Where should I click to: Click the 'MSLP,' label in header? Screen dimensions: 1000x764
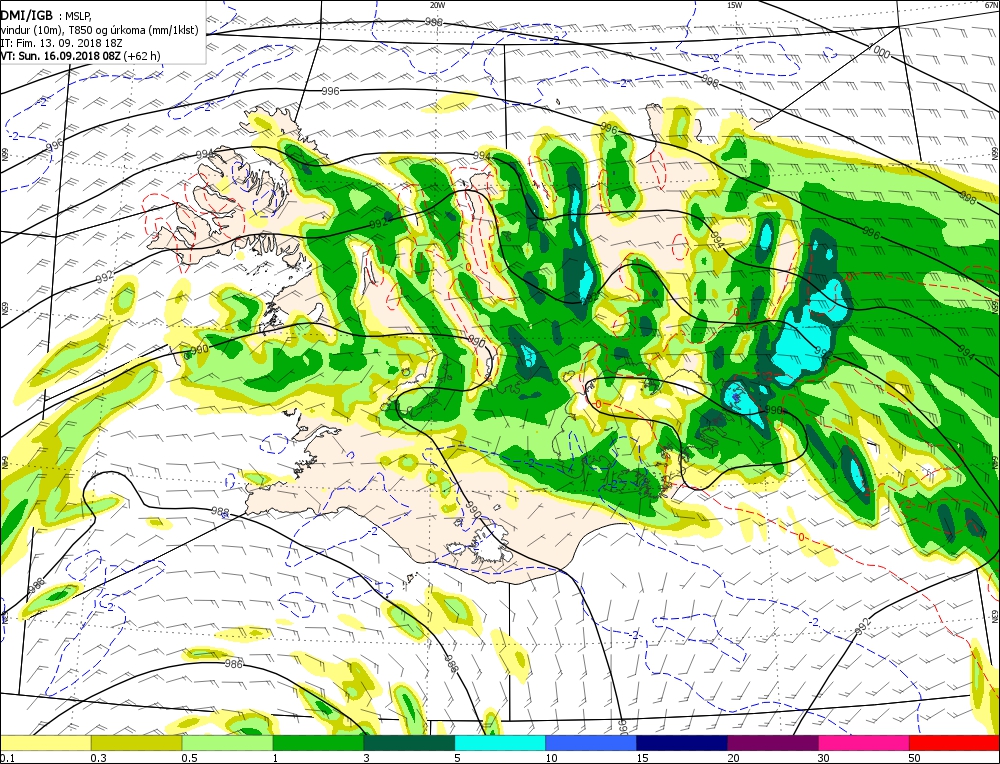[x=78, y=17]
